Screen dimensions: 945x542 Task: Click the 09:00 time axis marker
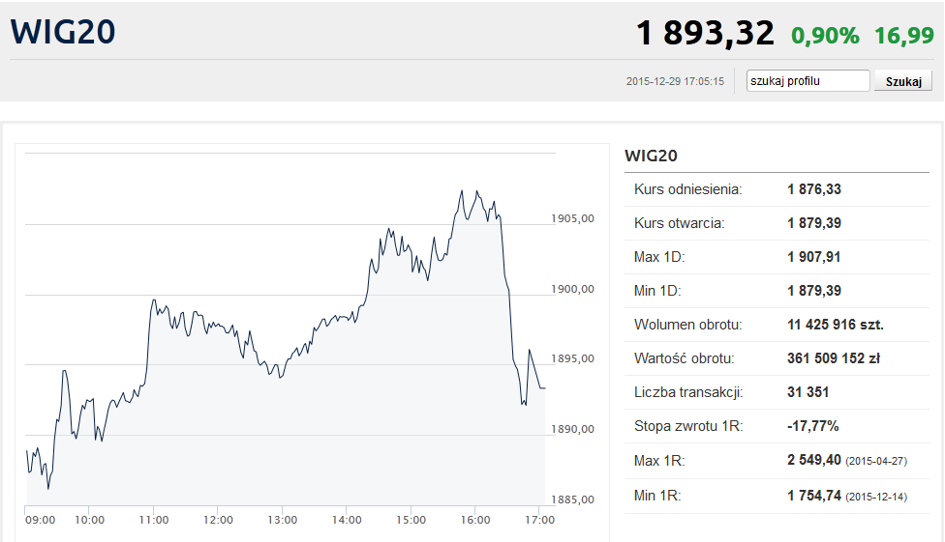[x=40, y=520]
